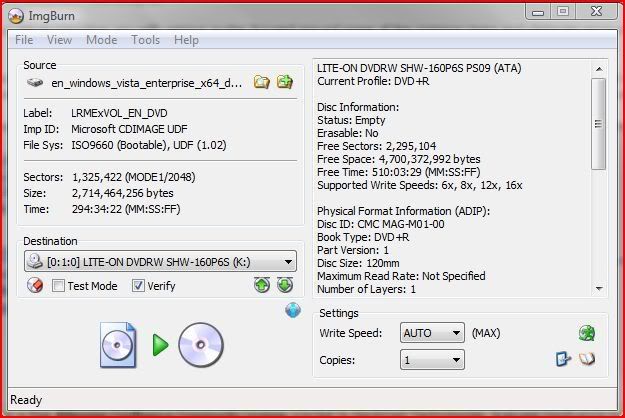Click the info panel scroll down arrow
625x418 pixels.
pos(599,288)
